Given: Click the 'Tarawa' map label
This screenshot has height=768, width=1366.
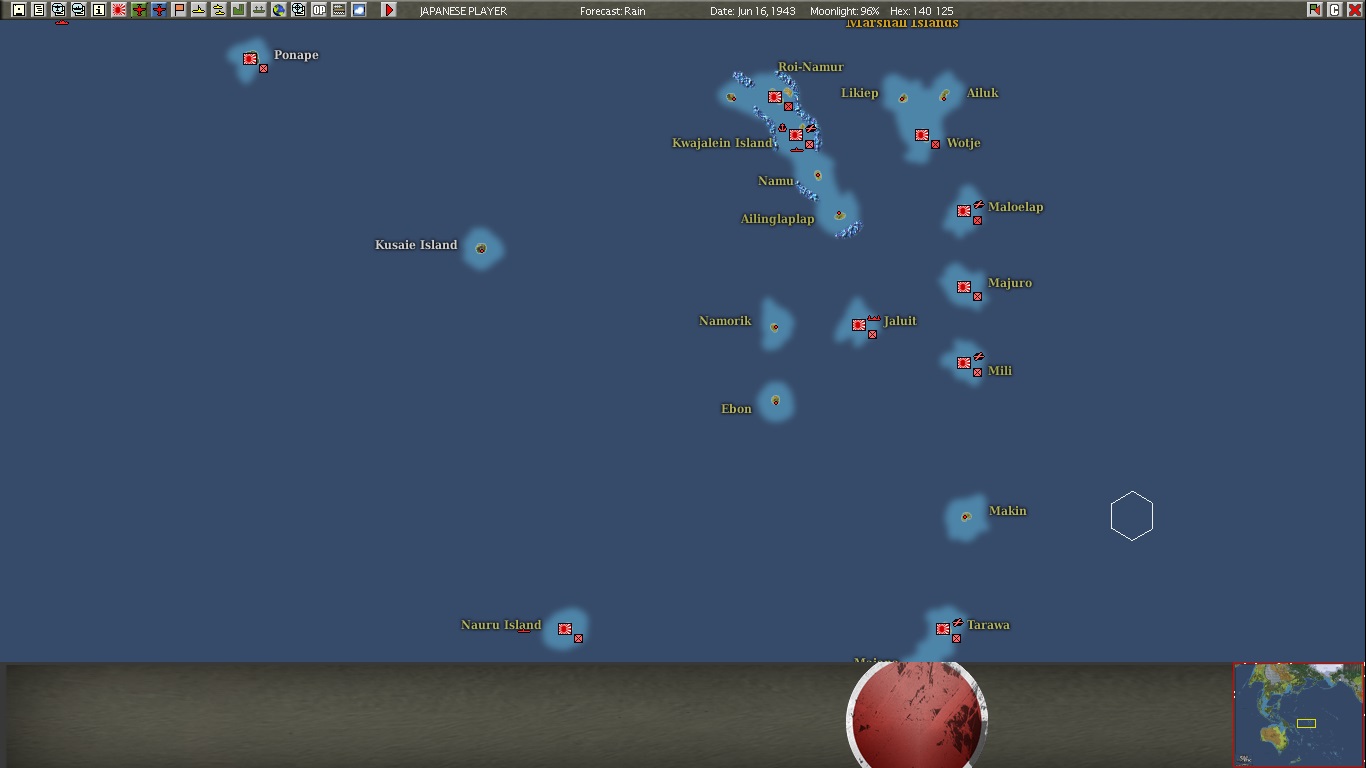Looking at the screenshot, I should (x=988, y=625).
